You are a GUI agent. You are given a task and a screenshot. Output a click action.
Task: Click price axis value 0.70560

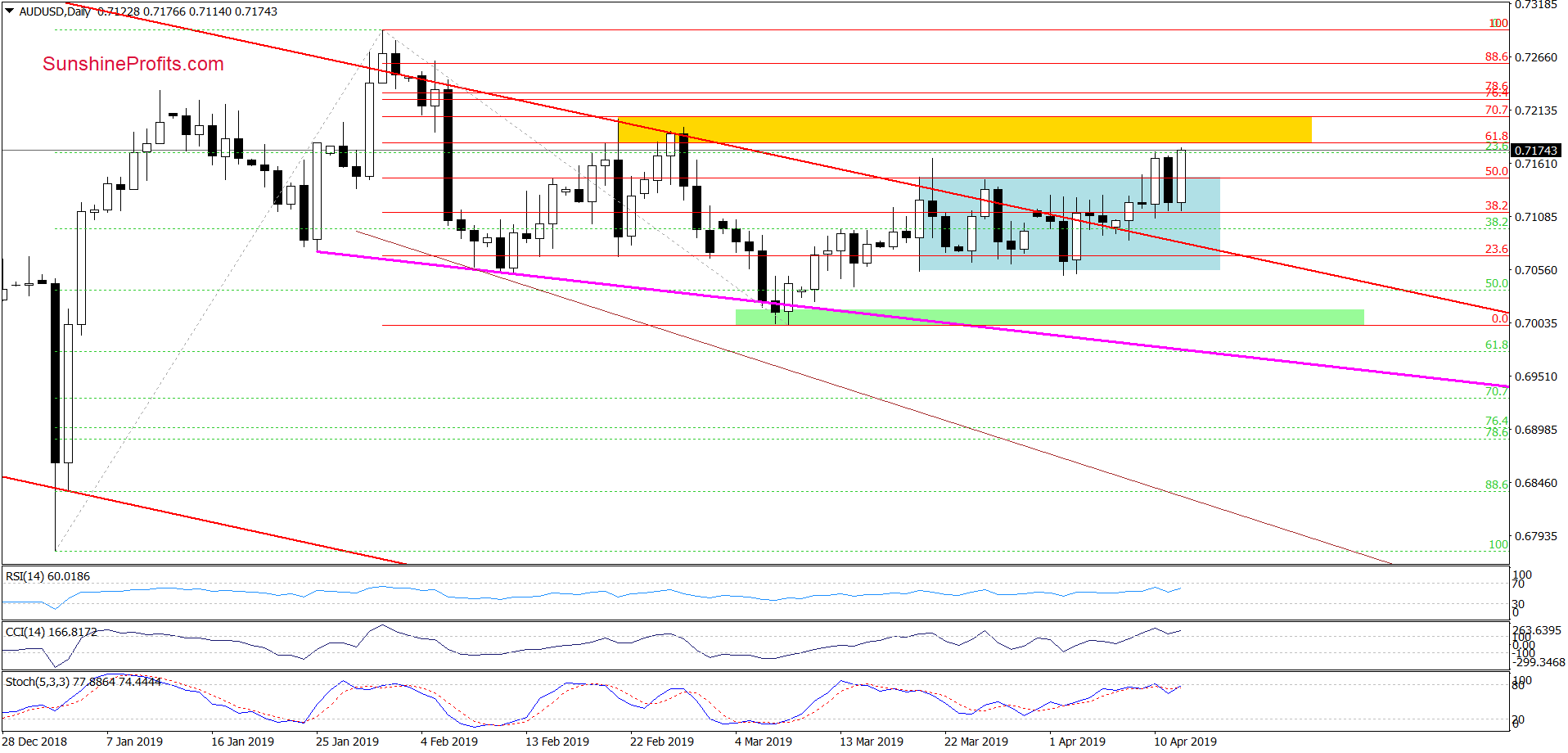1536,270
